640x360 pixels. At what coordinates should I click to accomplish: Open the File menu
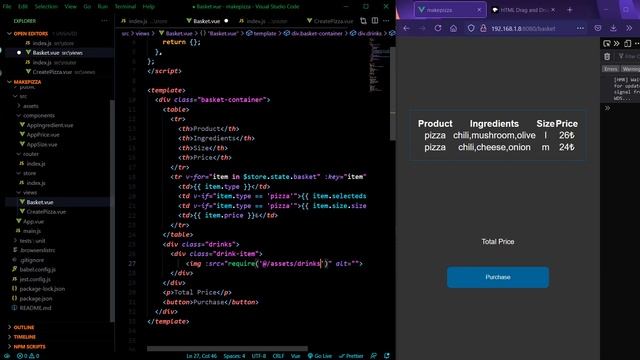tap(7, 7)
